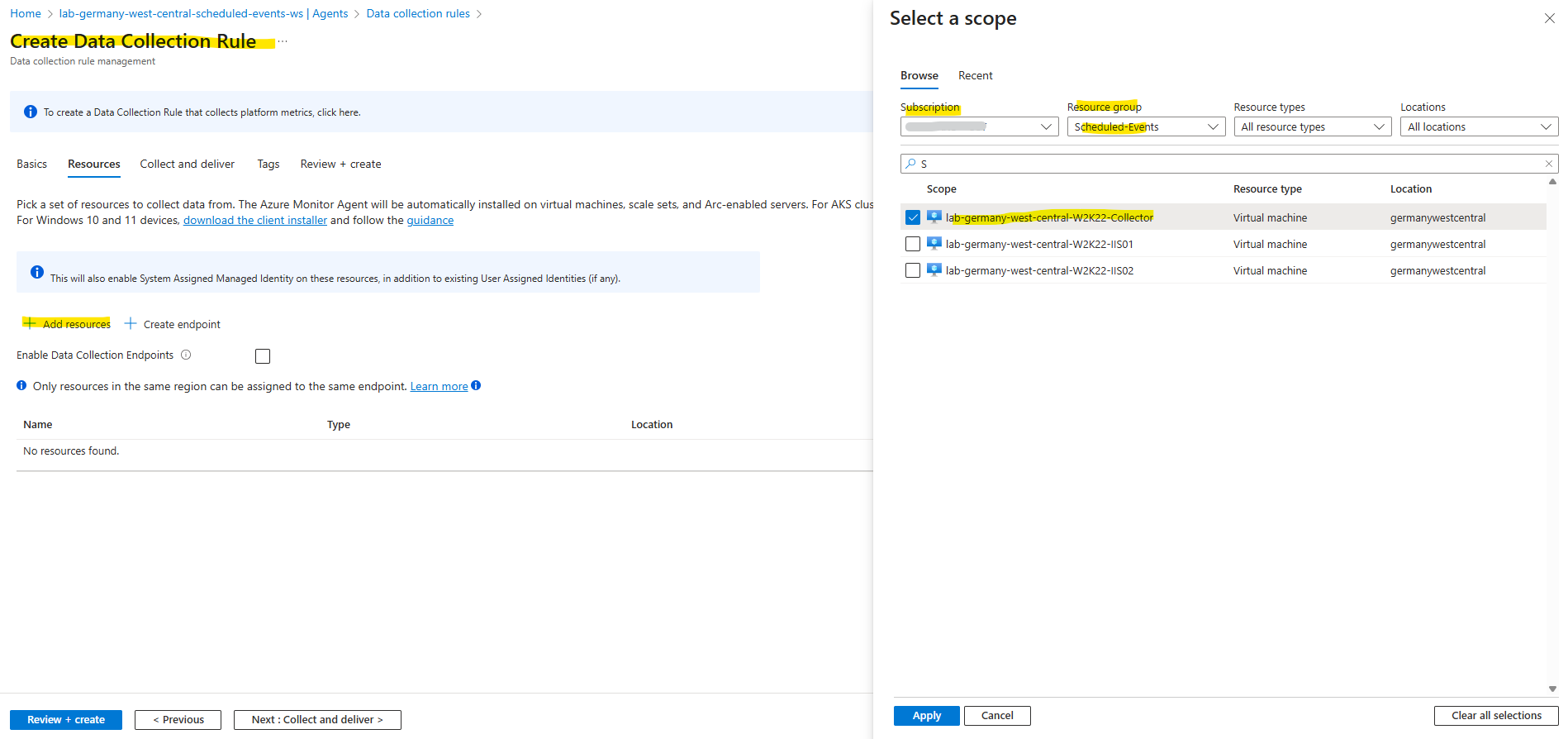This screenshot has height=739, width=1568.
Task: Open the guidance link
Action: click(430, 220)
